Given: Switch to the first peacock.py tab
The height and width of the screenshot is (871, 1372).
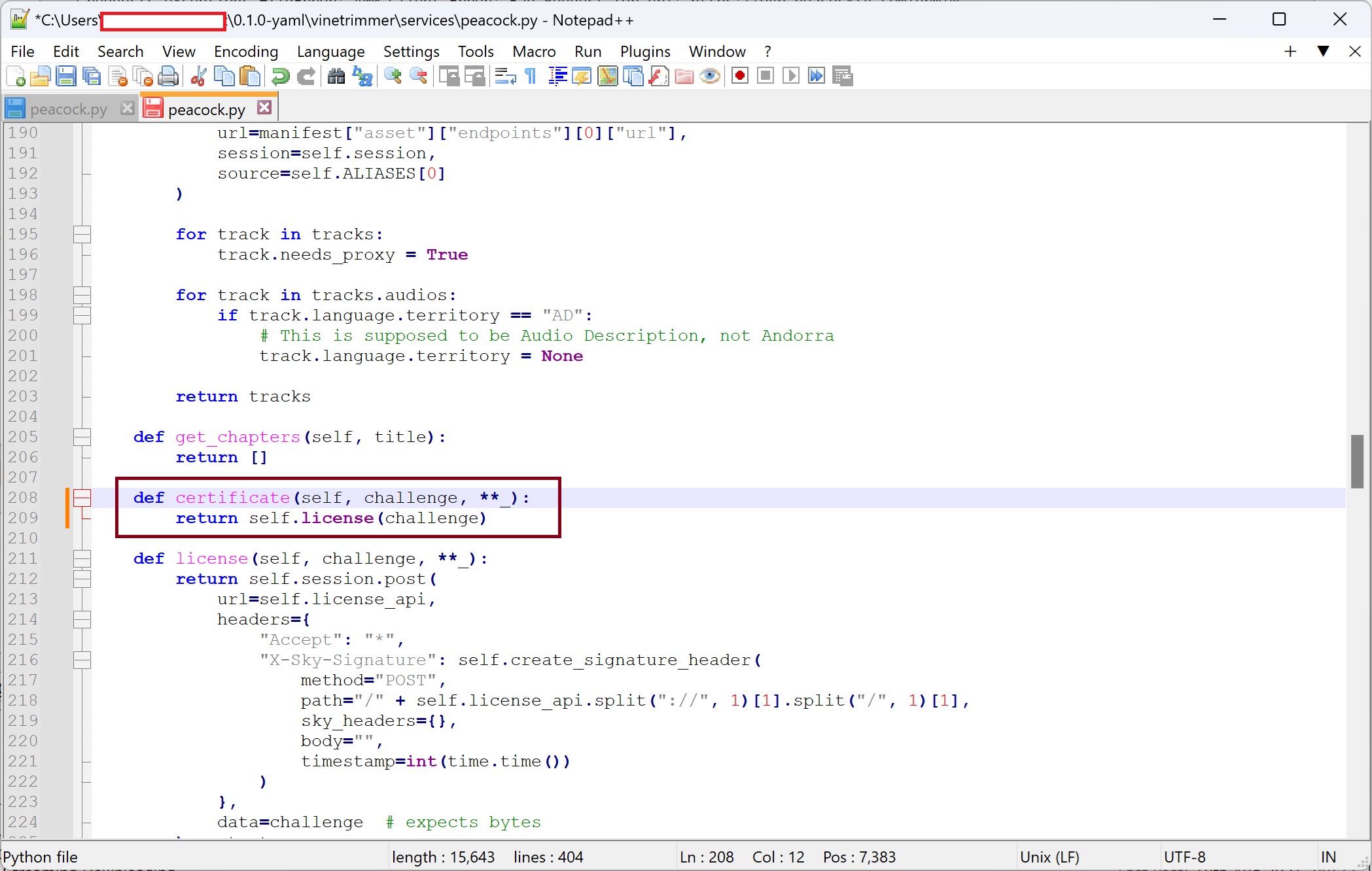Looking at the screenshot, I should 68,109.
